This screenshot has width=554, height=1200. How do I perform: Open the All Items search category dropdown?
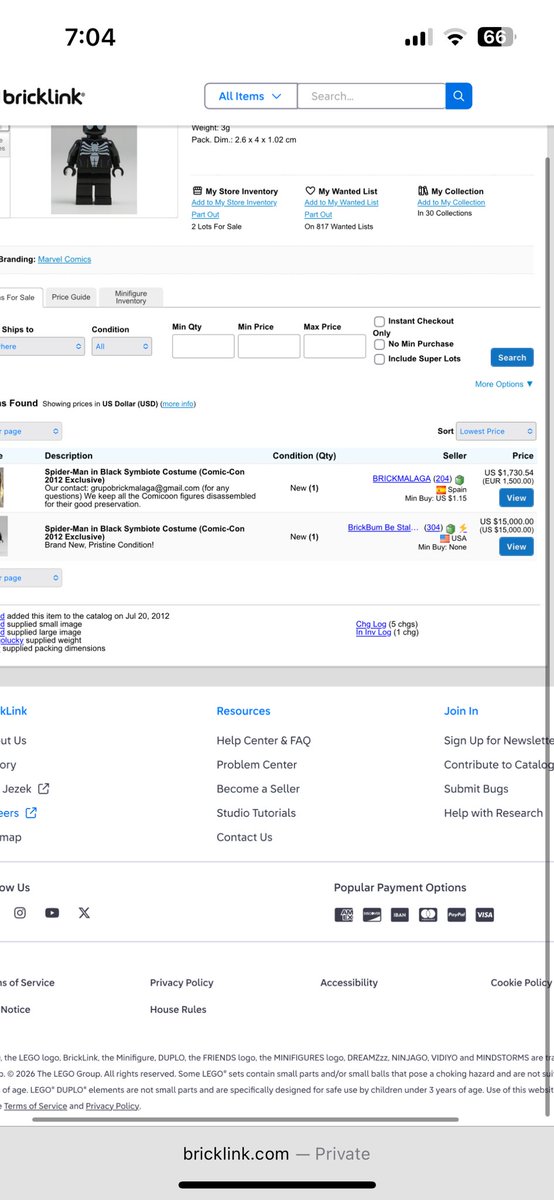pos(251,96)
